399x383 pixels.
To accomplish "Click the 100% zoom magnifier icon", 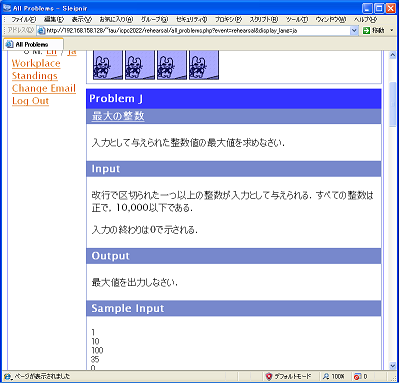I will [x=326, y=376].
